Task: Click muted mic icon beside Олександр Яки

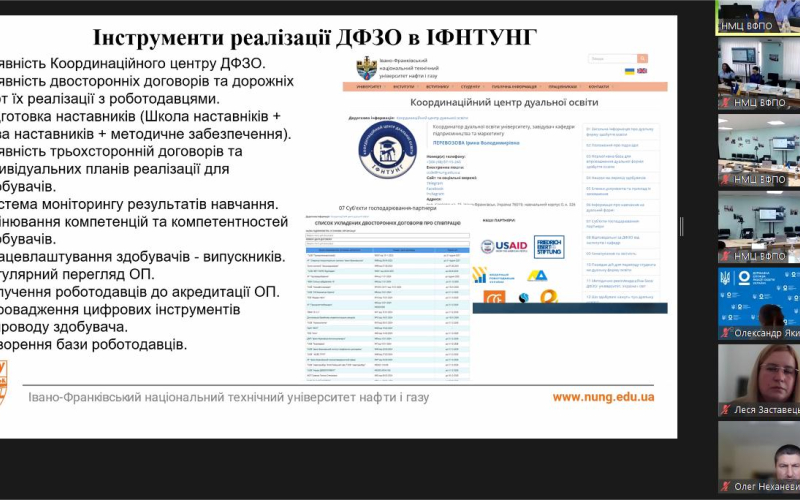Action: point(725,333)
